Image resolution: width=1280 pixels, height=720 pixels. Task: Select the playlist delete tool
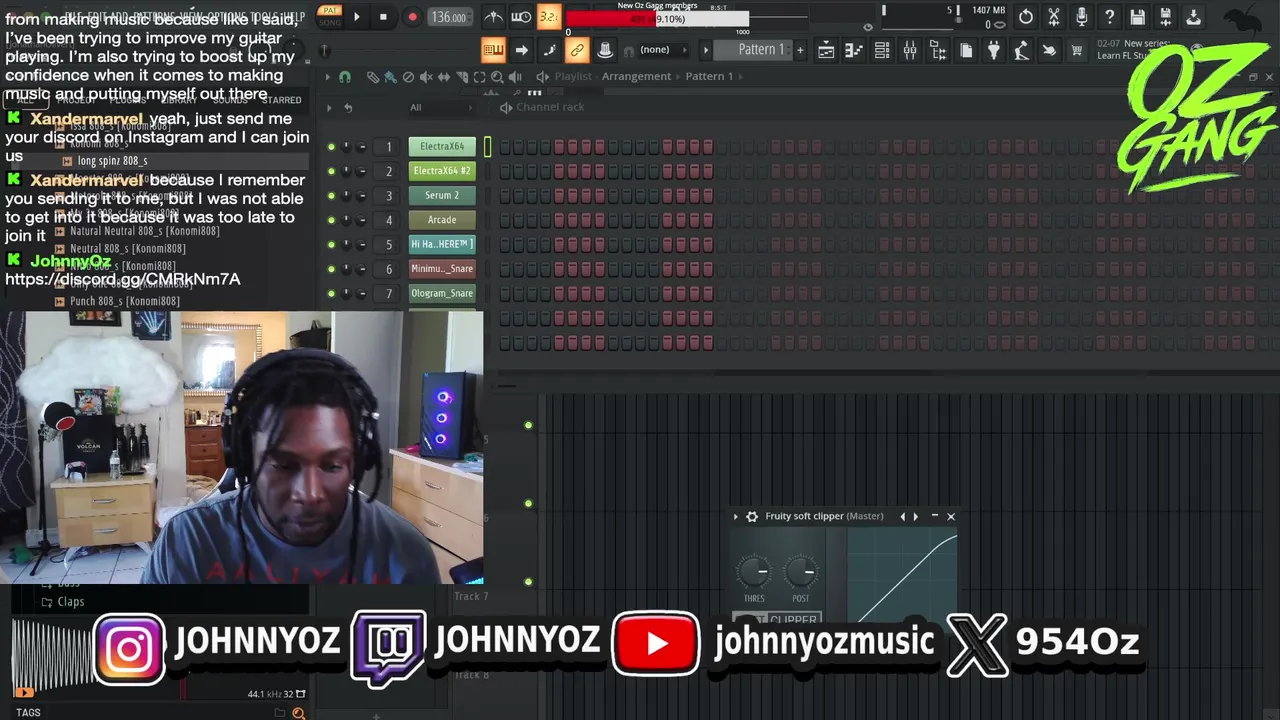tap(408, 77)
